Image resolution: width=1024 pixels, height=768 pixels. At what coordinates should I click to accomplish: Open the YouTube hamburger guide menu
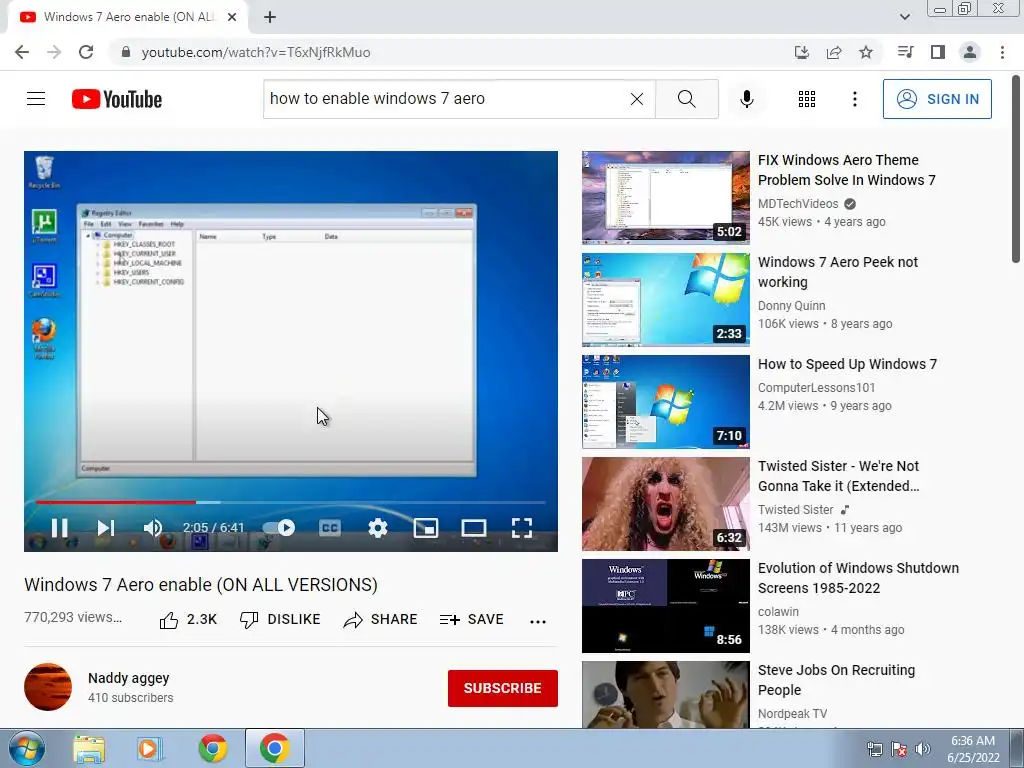point(36,99)
